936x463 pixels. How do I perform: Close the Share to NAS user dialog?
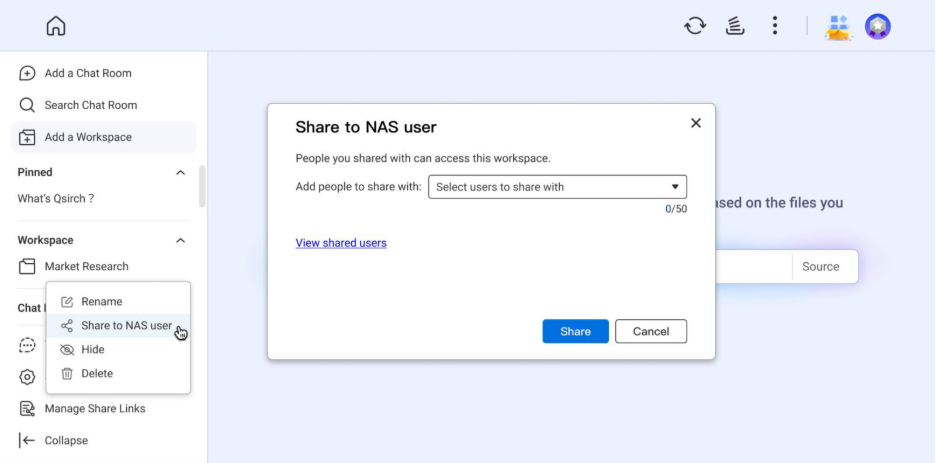click(696, 123)
